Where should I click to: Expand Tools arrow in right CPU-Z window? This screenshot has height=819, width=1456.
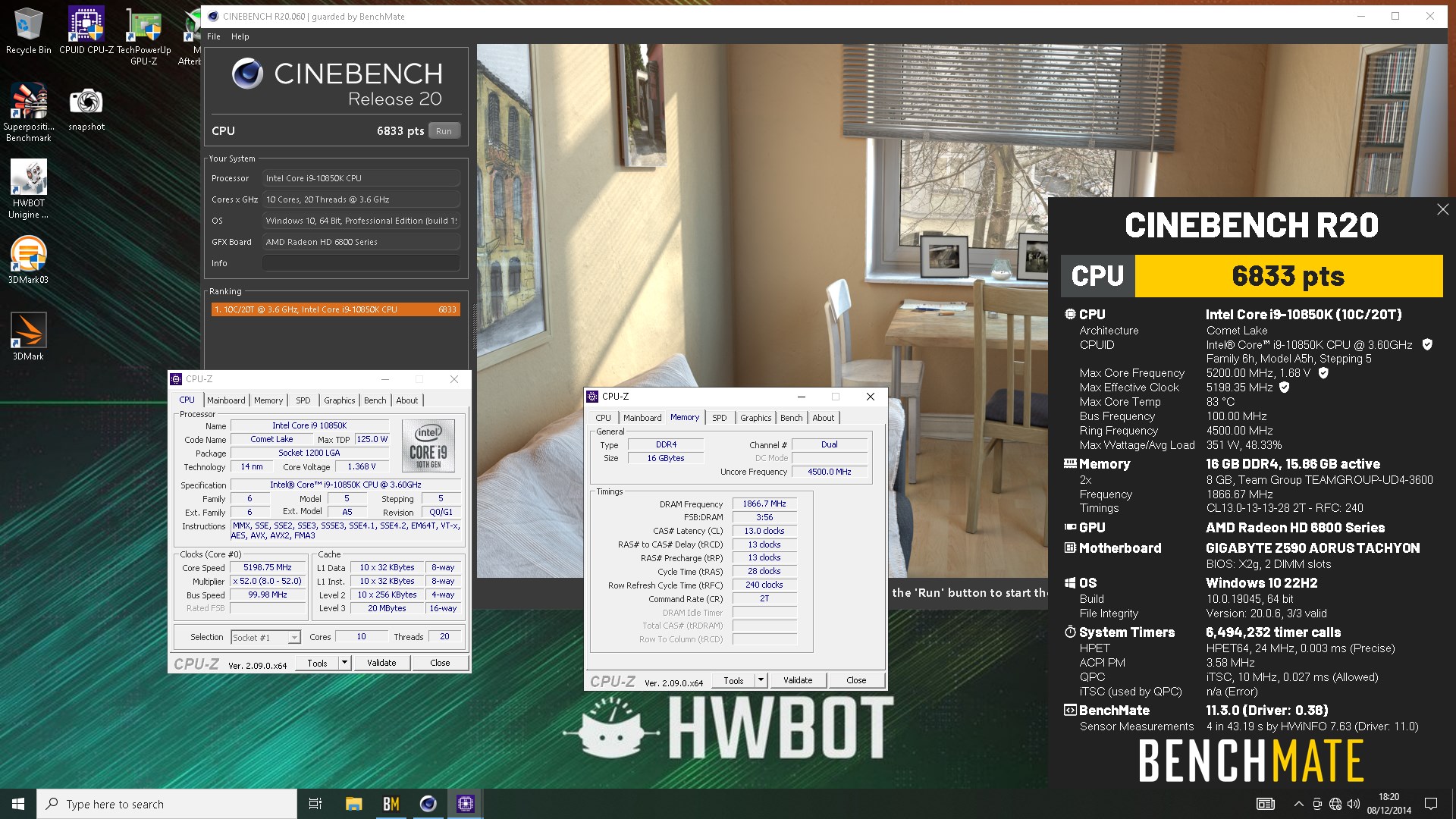761,681
